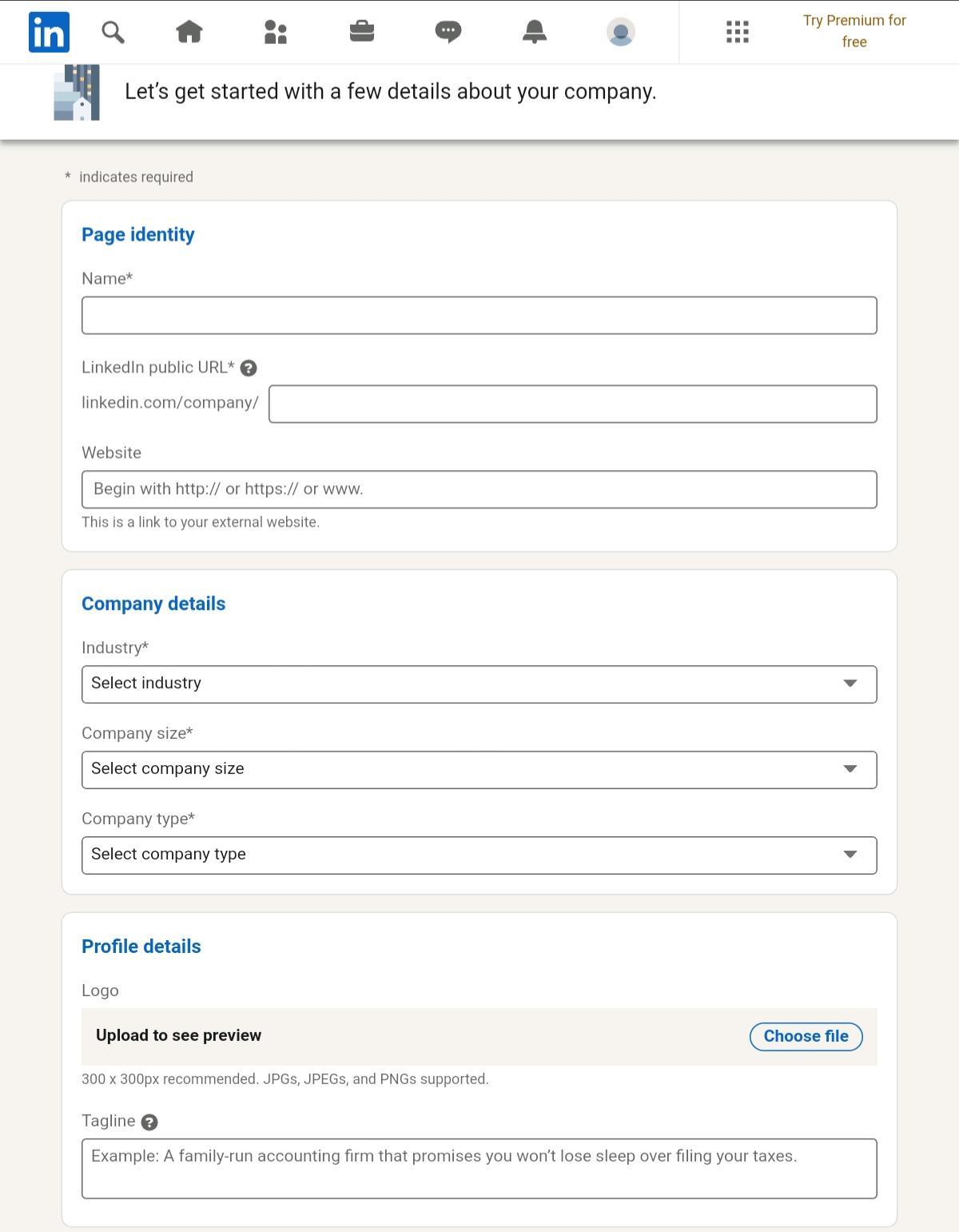Open Messaging speech bubble icon
The width and height of the screenshot is (959, 1232).
[448, 32]
